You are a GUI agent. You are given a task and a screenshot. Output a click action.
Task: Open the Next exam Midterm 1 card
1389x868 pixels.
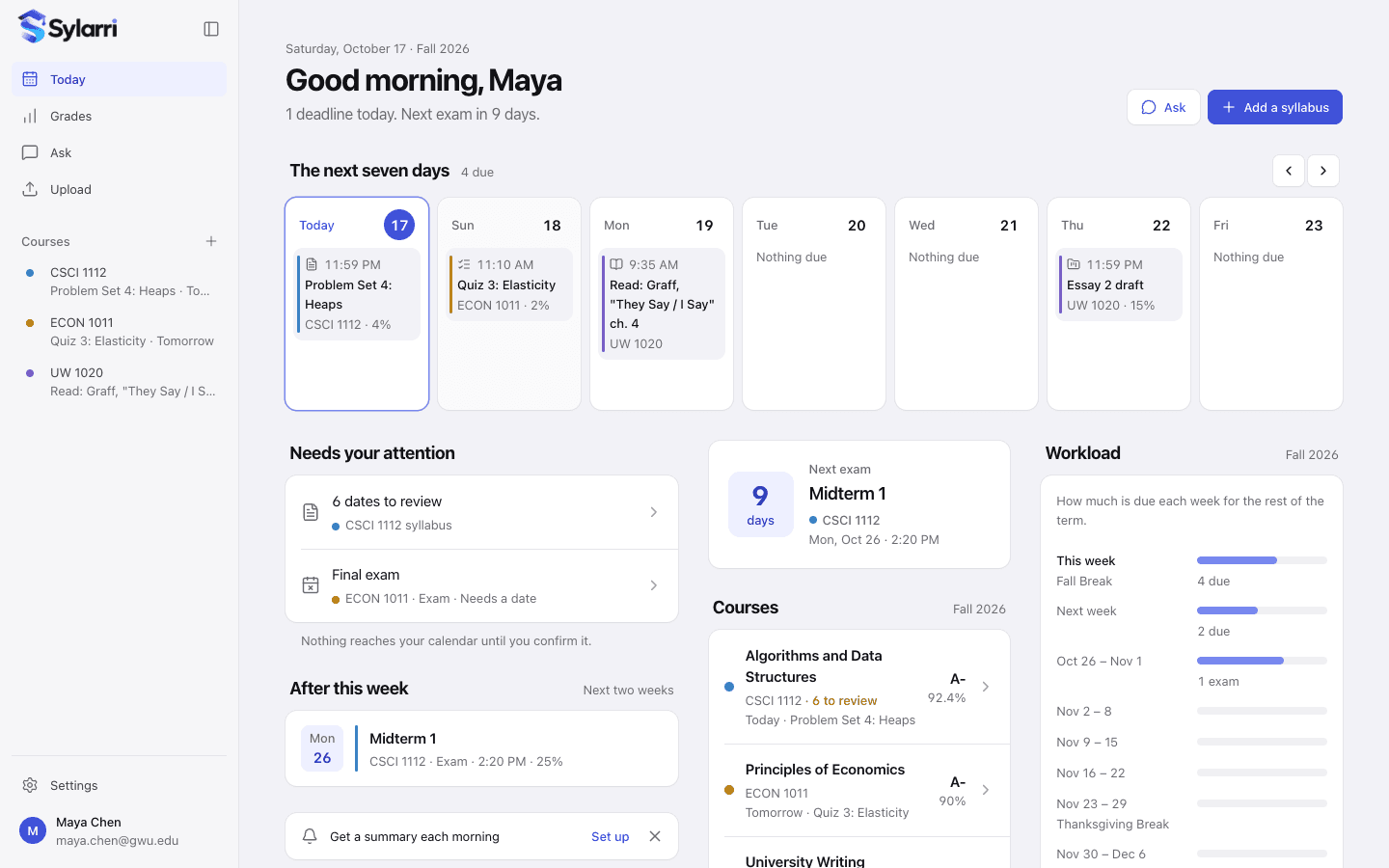click(859, 504)
